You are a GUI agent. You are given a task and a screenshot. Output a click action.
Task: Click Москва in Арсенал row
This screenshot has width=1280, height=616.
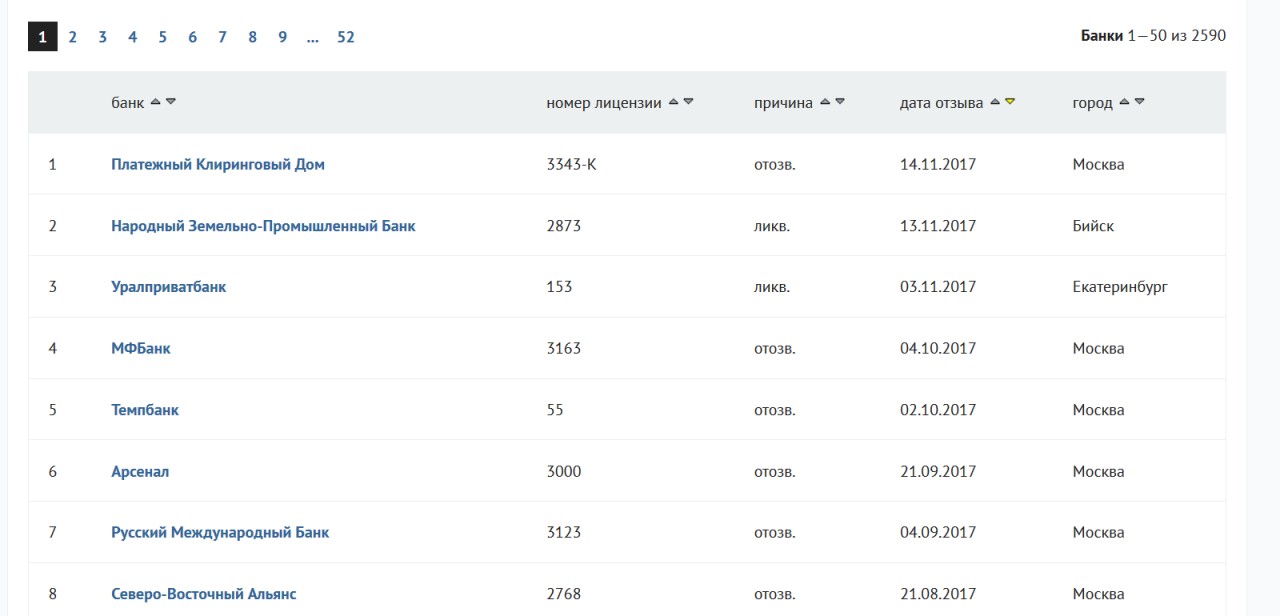[1098, 472]
